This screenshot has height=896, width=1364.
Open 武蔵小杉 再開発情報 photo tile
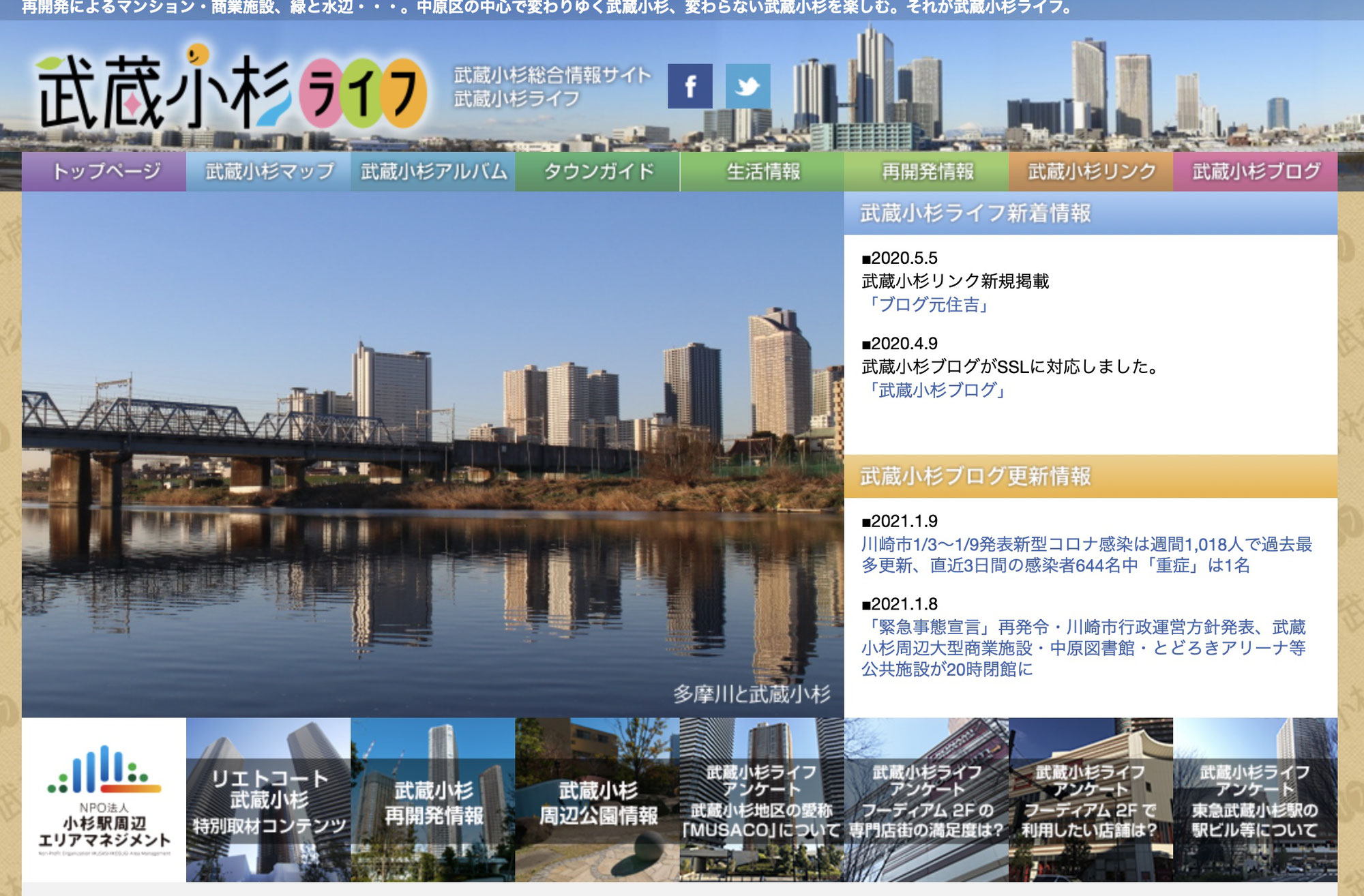(433, 800)
